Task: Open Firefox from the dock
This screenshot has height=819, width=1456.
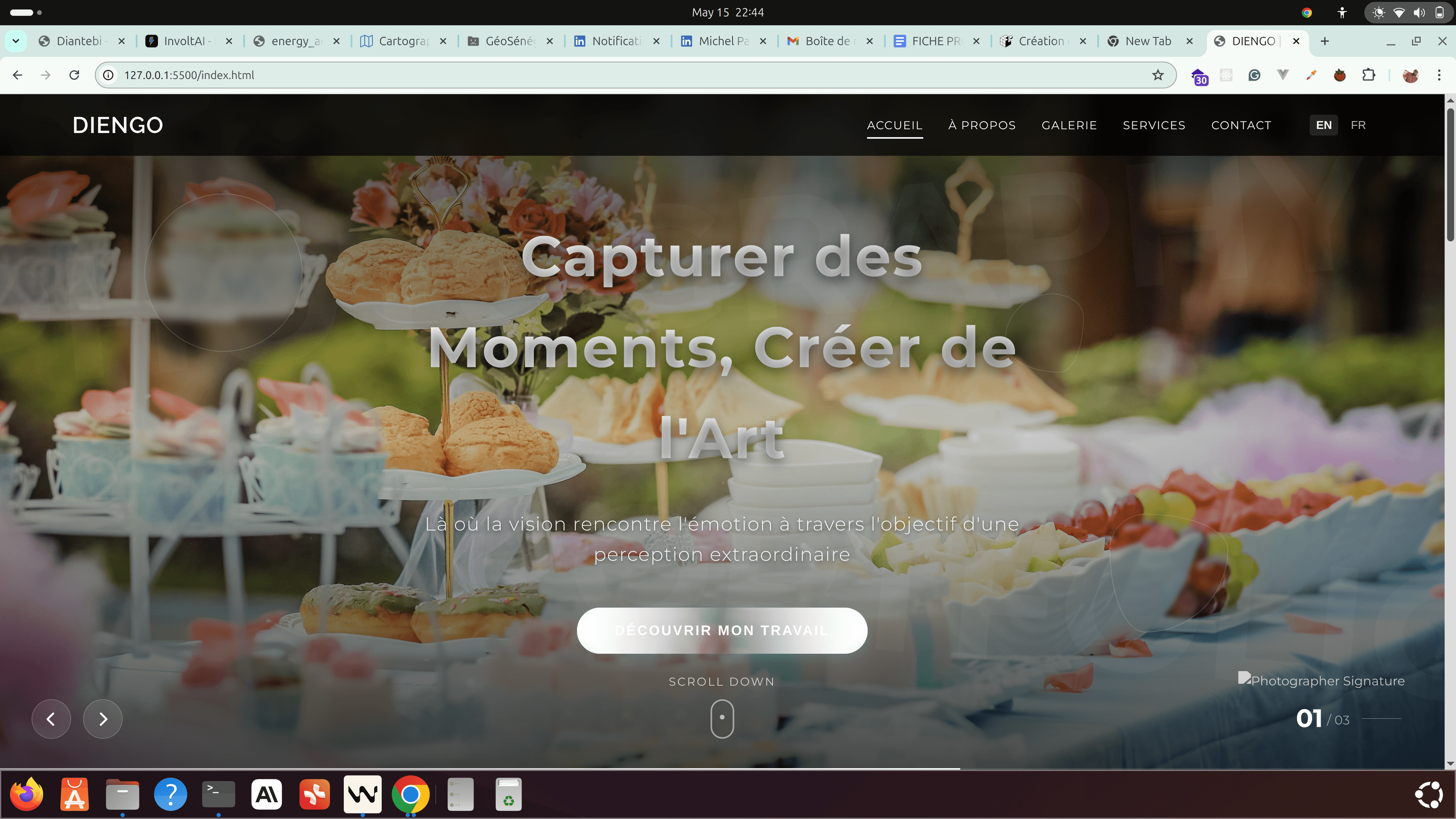Action: (x=27, y=794)
